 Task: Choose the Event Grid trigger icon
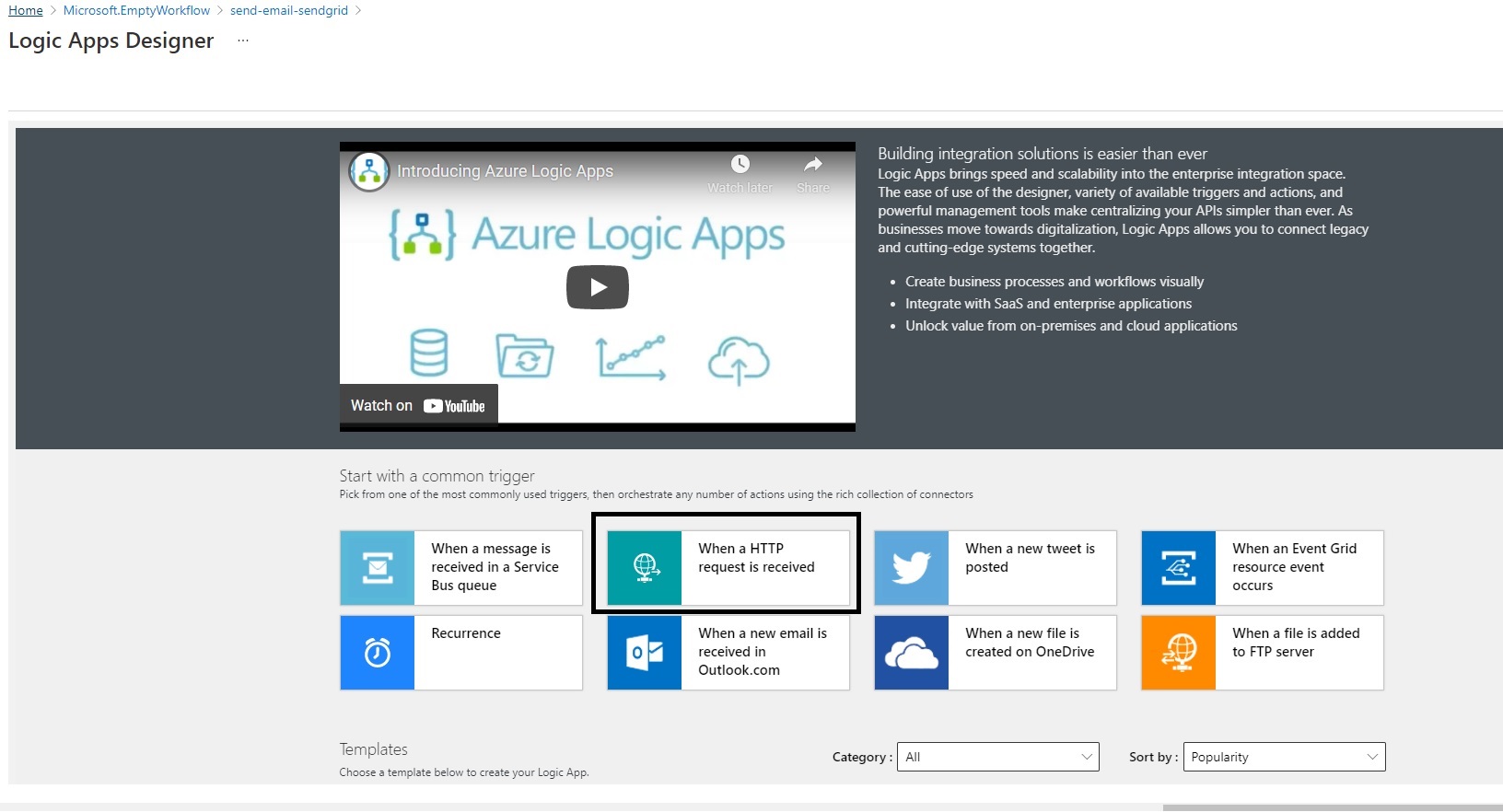coord(1179,568)
